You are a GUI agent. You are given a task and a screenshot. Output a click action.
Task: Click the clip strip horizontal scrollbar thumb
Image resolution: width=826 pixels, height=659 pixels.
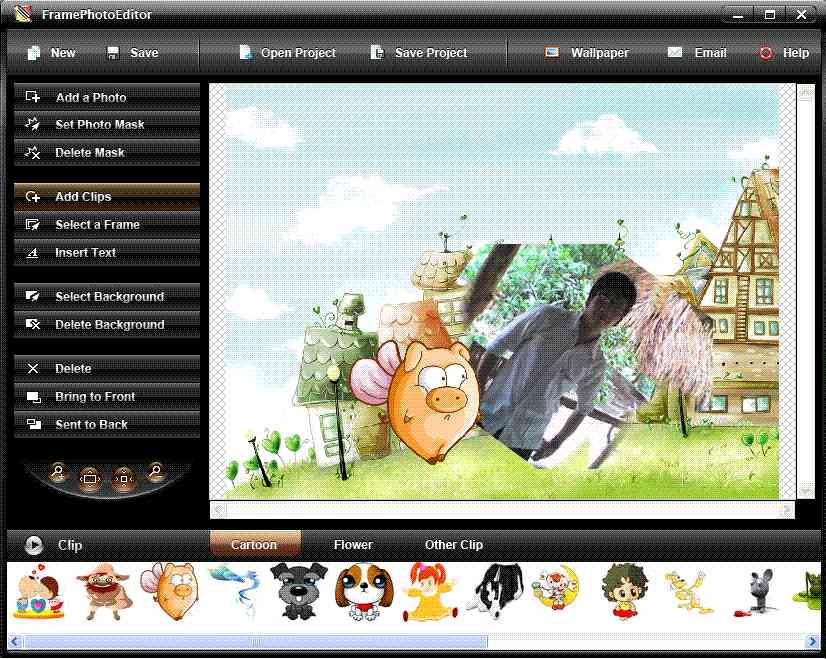(255, 642)
